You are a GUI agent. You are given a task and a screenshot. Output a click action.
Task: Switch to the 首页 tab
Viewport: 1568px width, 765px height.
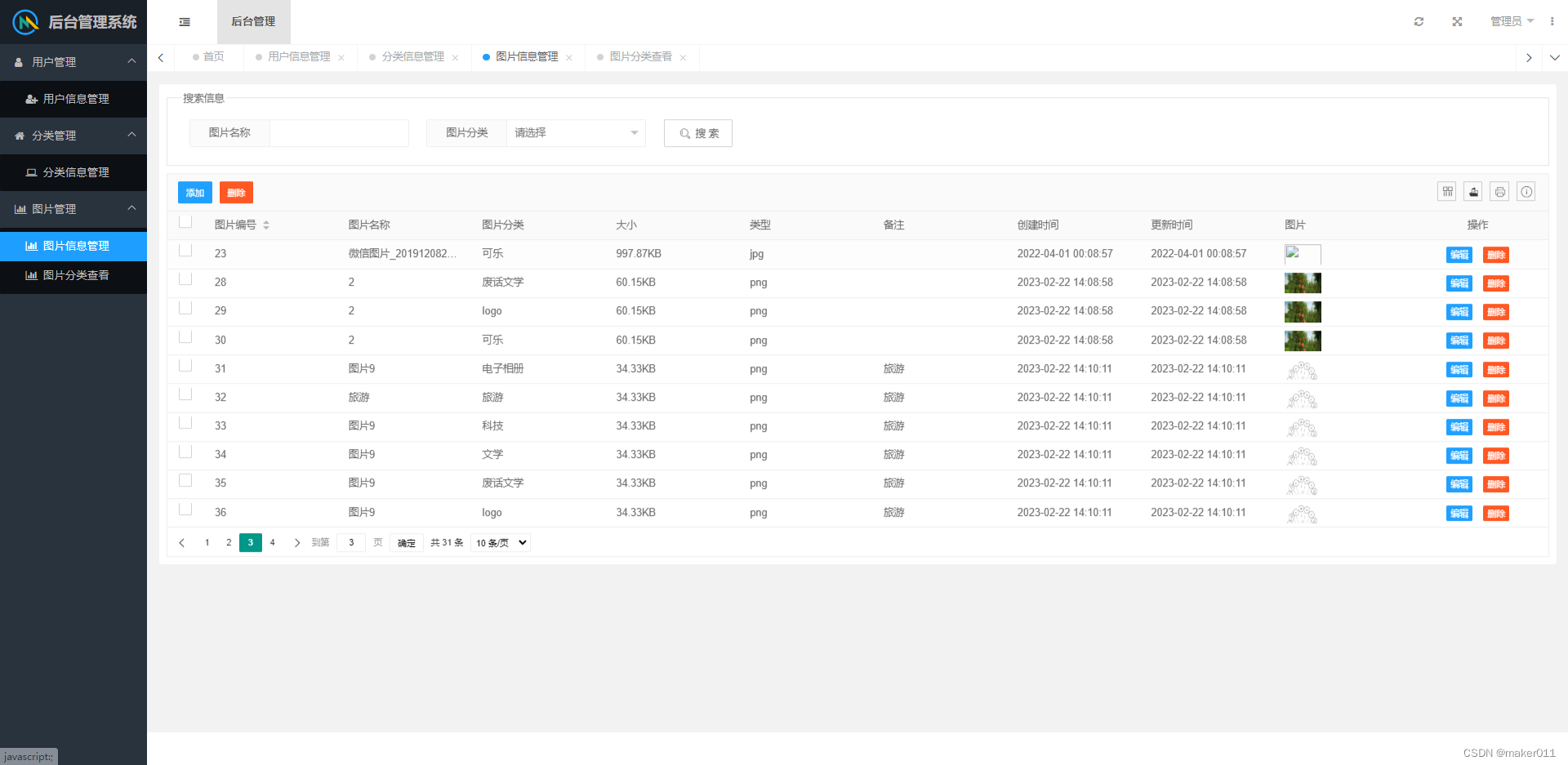tap(208, 57)
